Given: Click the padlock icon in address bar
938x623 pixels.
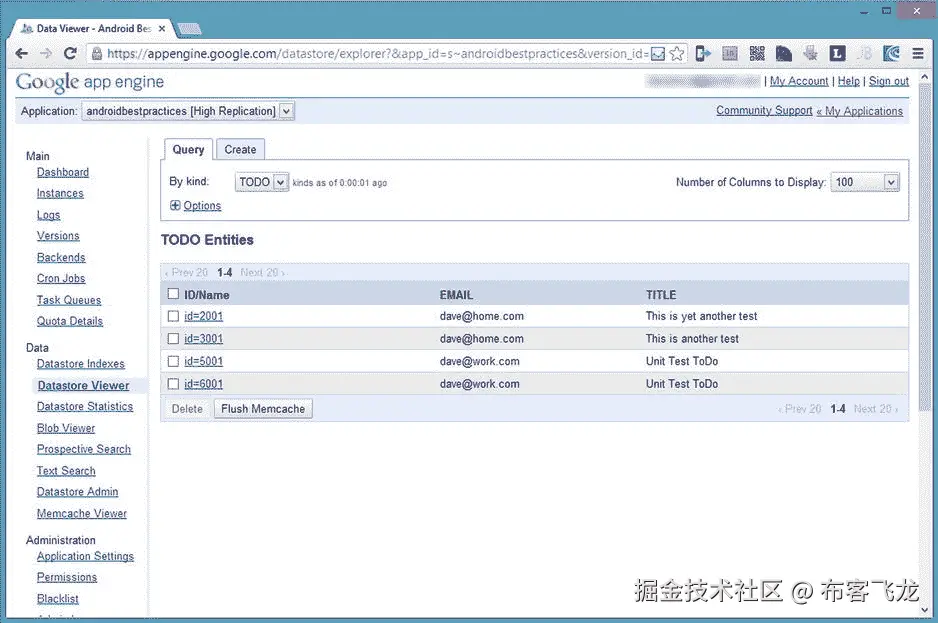Looking at the screenshot, I should (96, 54).
